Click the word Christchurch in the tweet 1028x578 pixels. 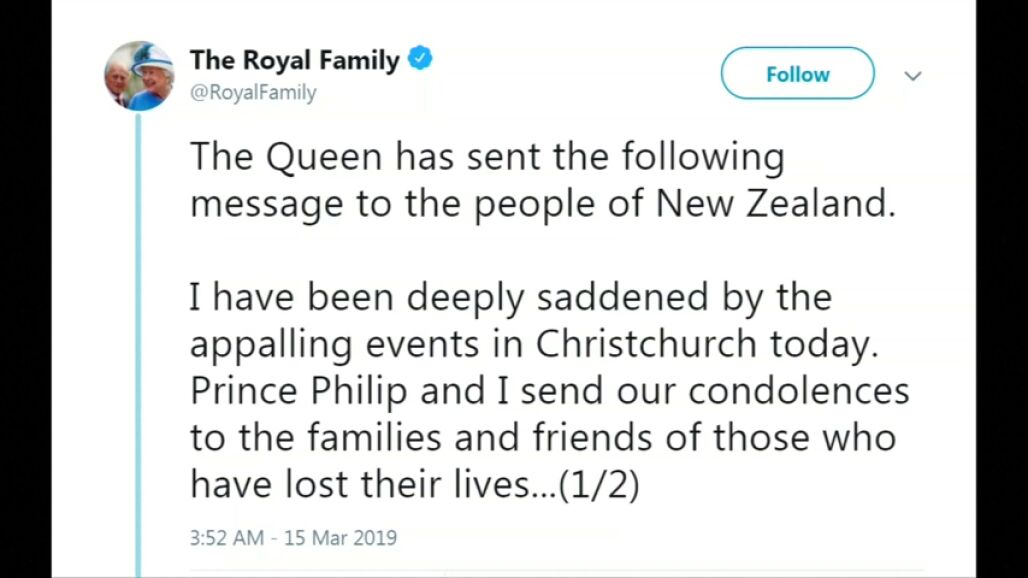coord(647,343)
